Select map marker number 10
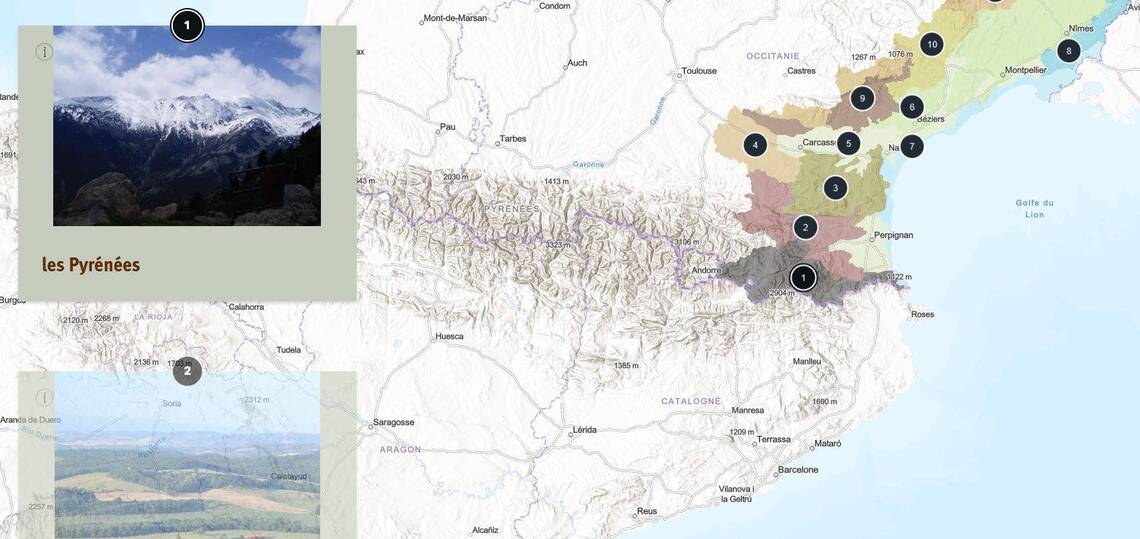Screen dimensions: 1140x539 pyautogui.click(x=931, y=44)
